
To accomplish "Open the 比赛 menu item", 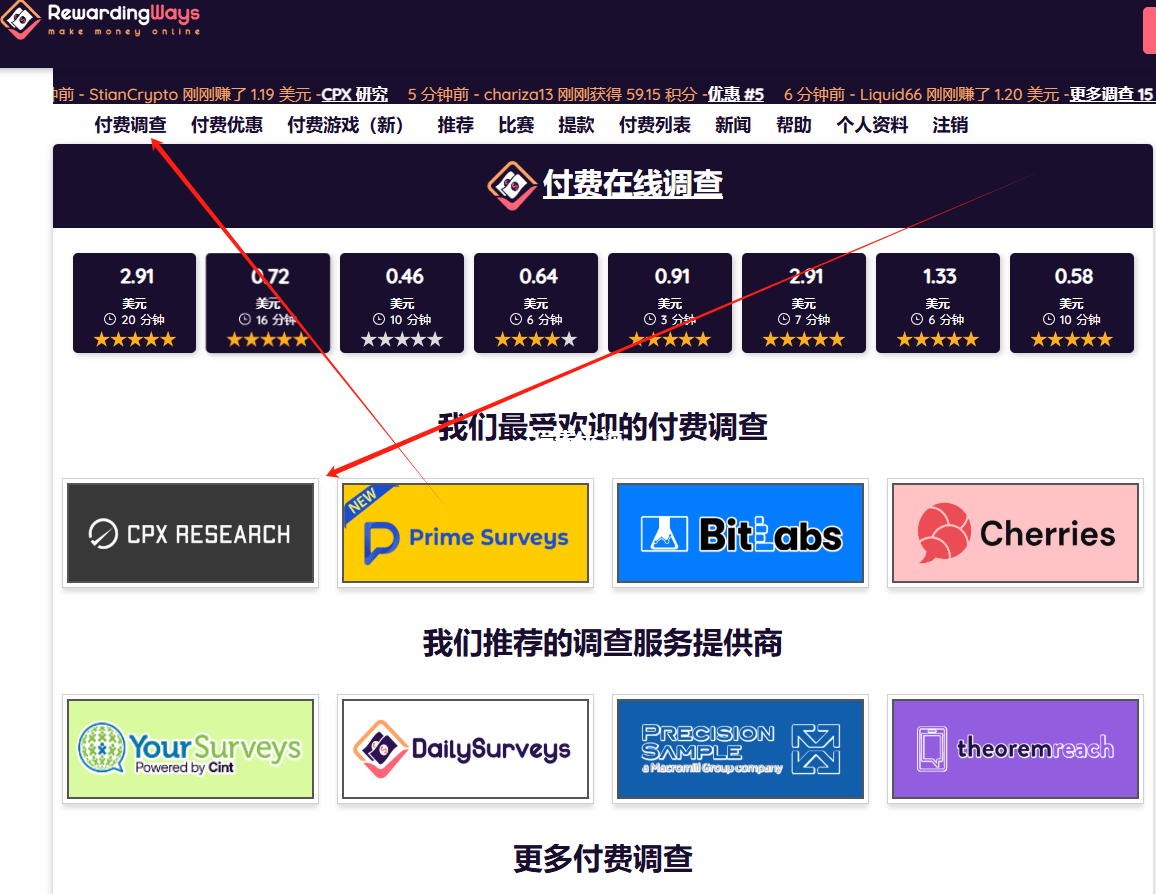I will click(x=516, y=125).
